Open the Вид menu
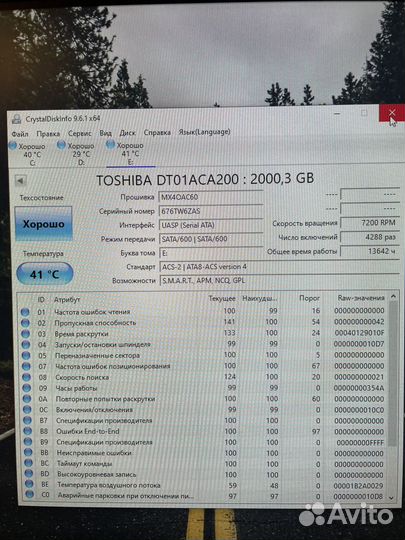Image resolution: width=405 pixels, height=540 pixels. pos(105,133)
